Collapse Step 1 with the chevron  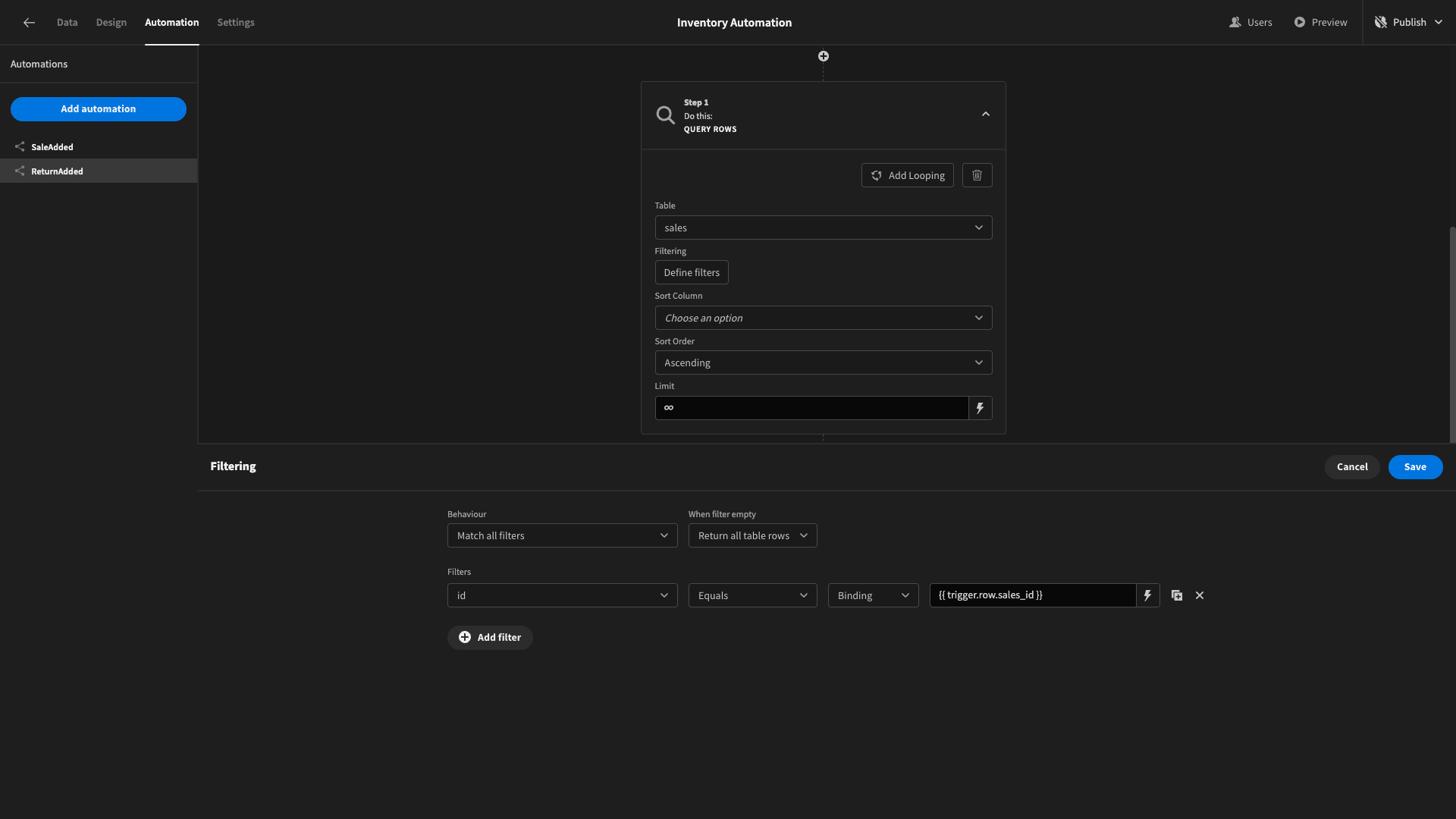986,115
